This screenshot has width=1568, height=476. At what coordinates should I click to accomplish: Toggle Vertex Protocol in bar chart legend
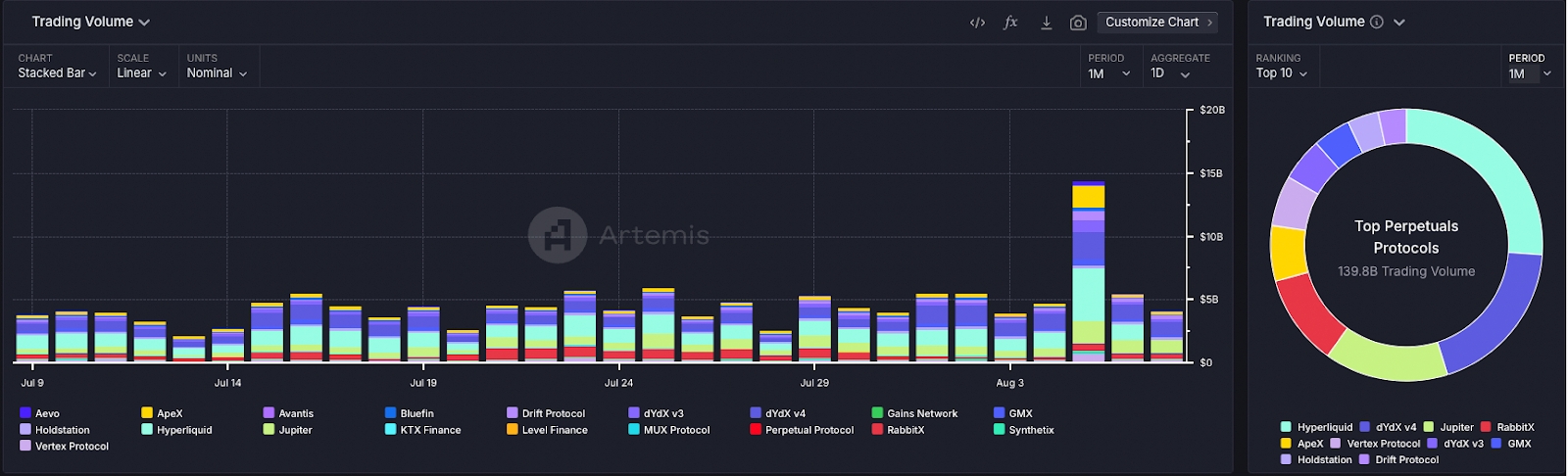[x=64, y=447]
